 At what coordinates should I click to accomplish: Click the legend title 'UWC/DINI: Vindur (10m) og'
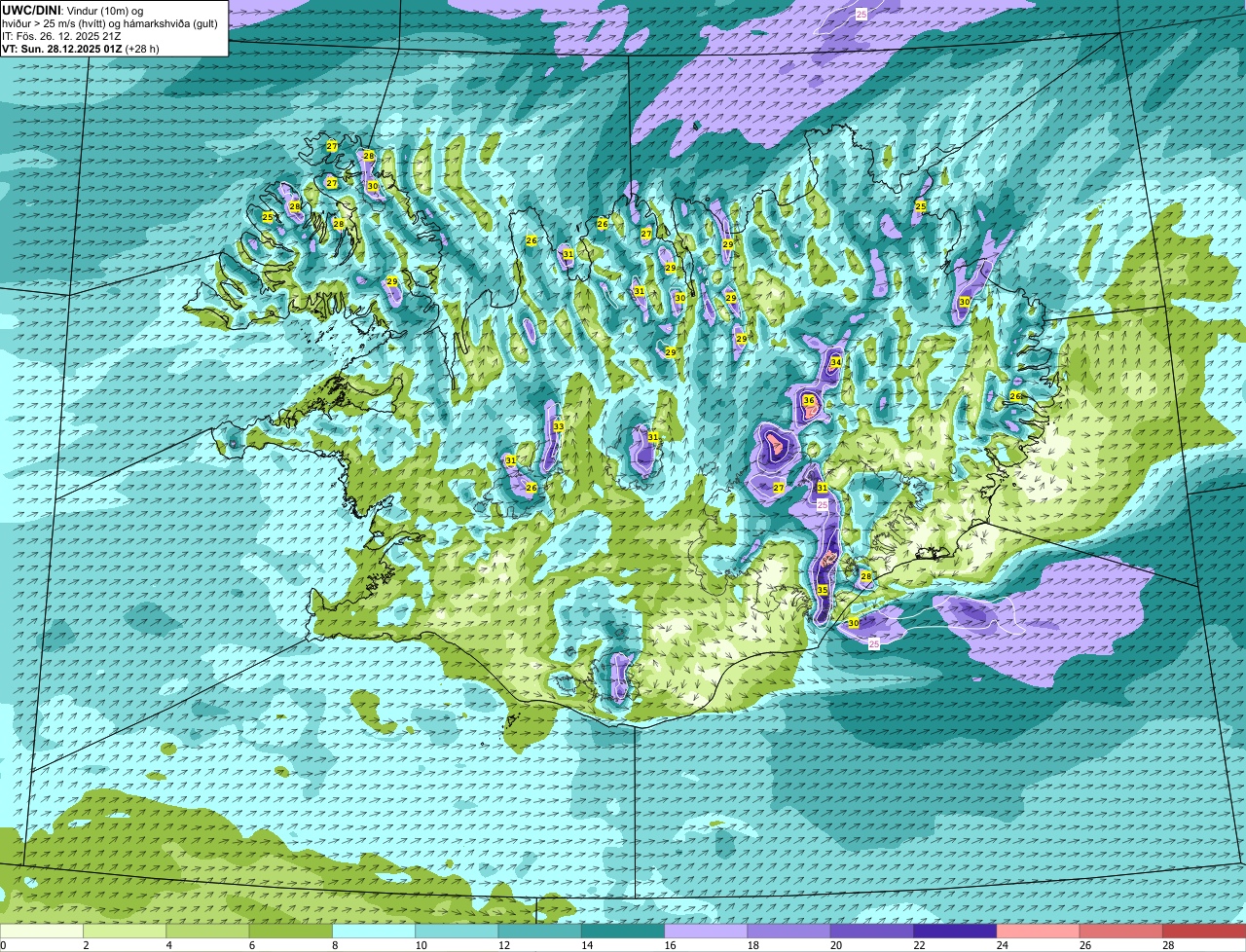(x=73, y=10)
